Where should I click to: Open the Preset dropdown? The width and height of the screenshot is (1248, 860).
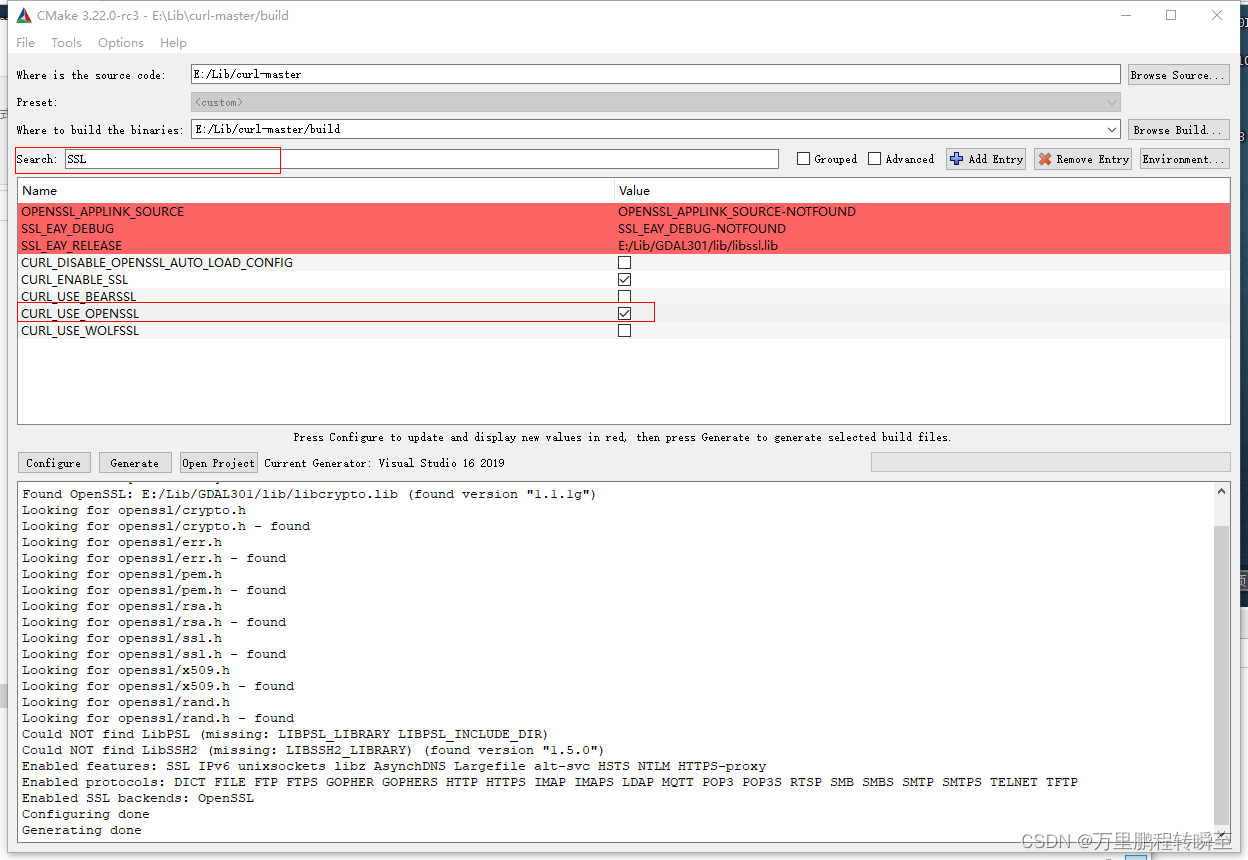pyautogui.click(x=1110, y=101)
